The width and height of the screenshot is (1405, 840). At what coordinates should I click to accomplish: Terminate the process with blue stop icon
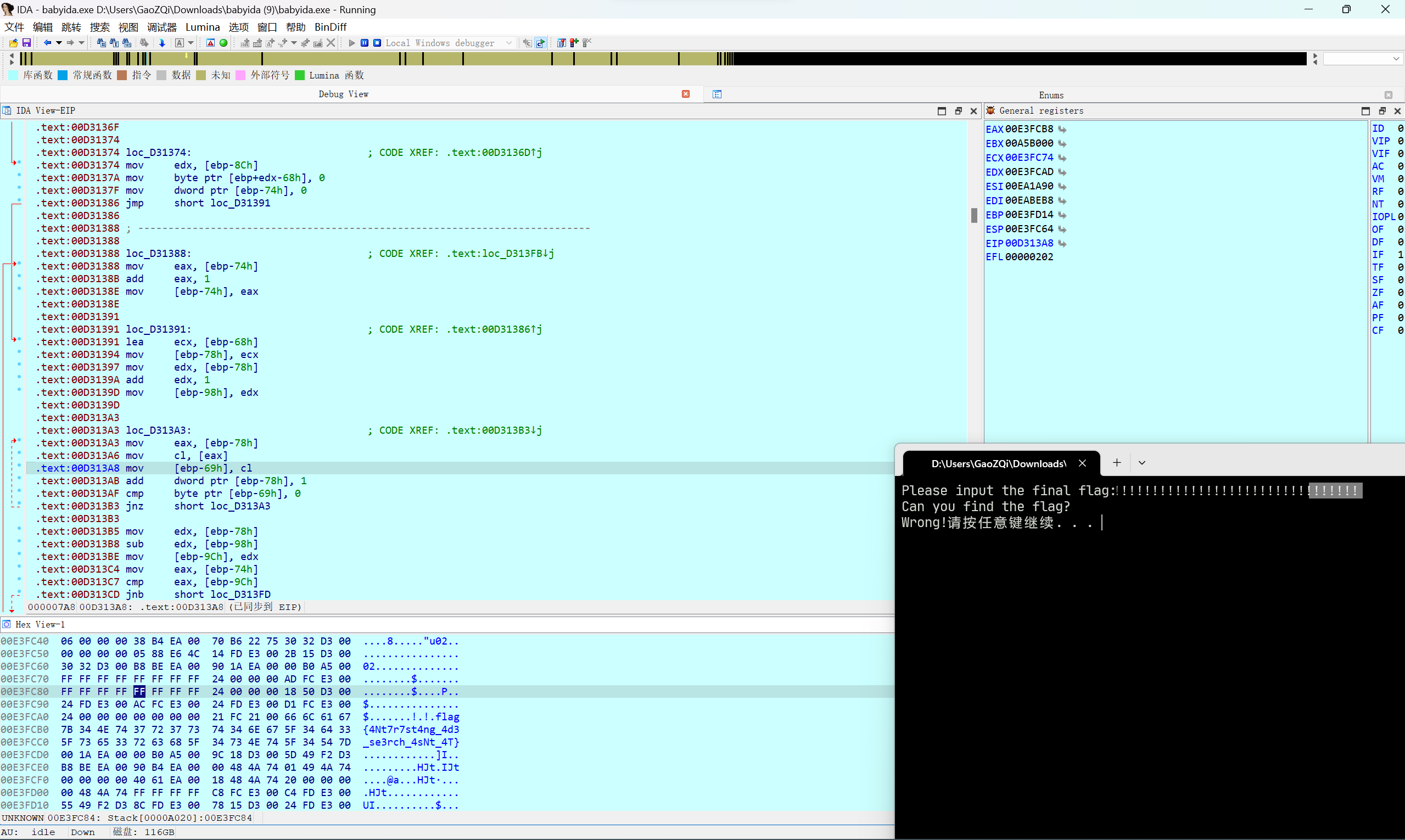(x=377, y=43)
